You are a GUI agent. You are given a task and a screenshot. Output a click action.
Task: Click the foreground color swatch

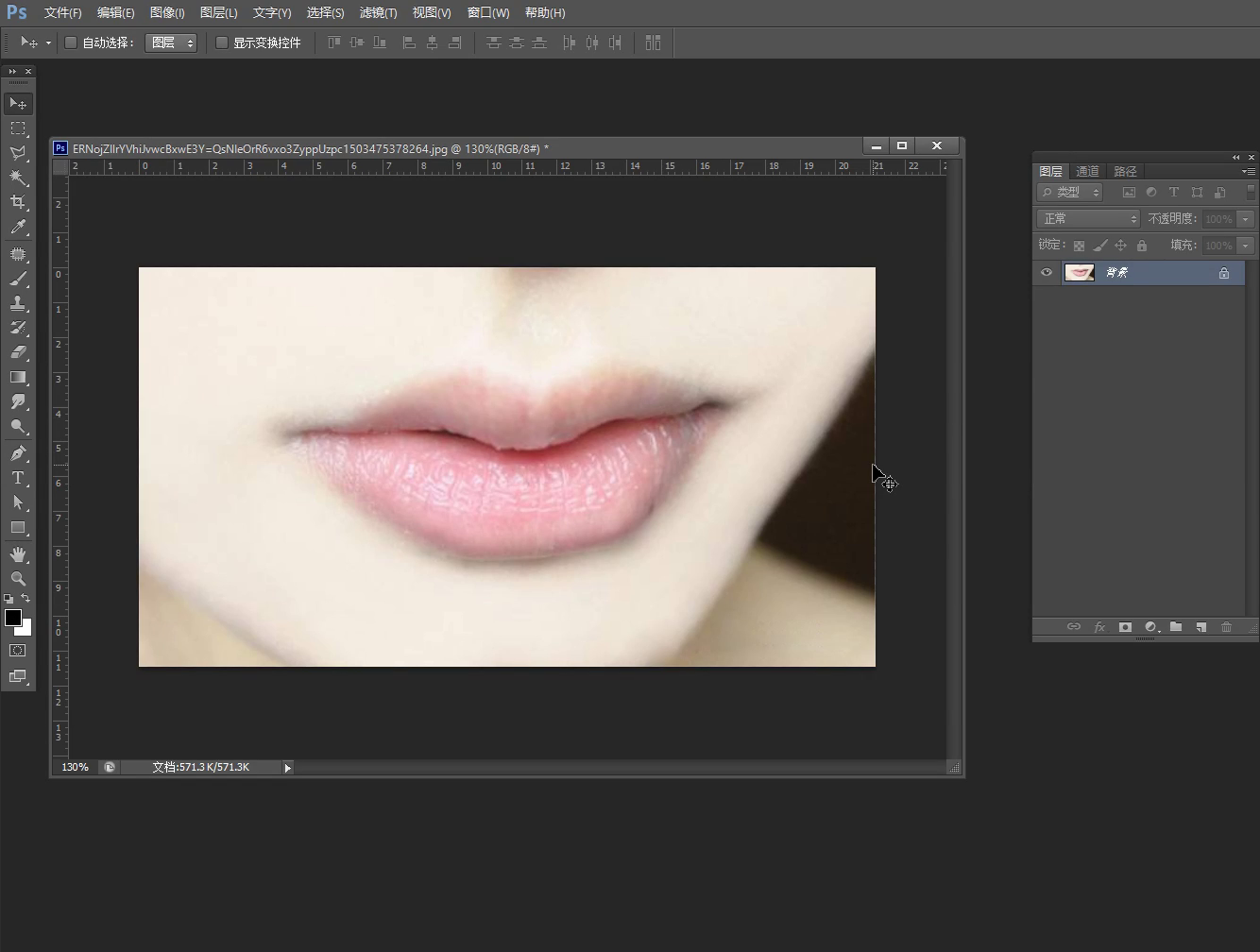pos(12,618)
